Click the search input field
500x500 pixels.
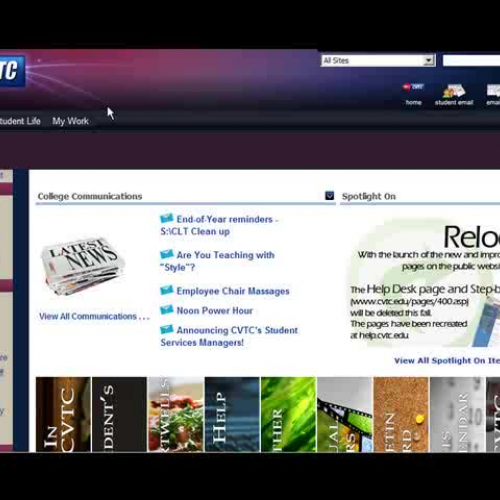click(471, 61)
